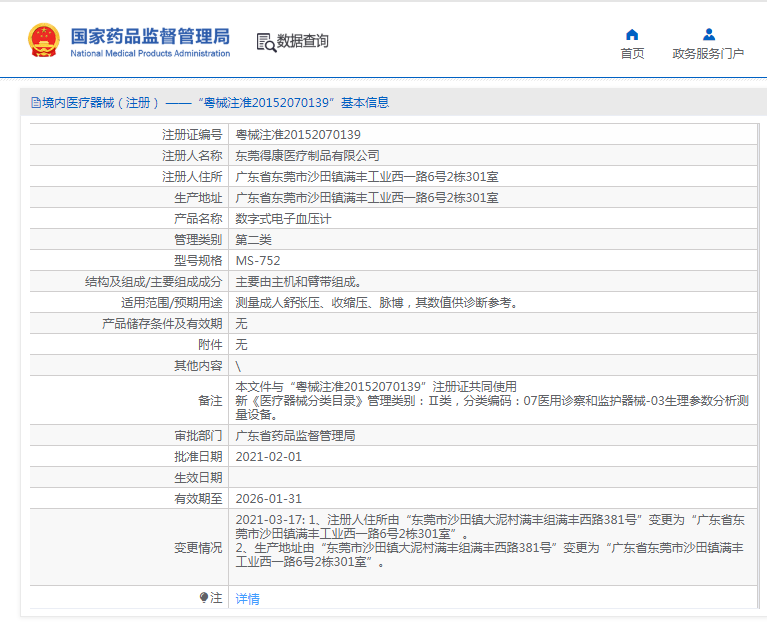Click the 生效日期 label
Screen dimensions: 767x628
(x=198, y=478)
